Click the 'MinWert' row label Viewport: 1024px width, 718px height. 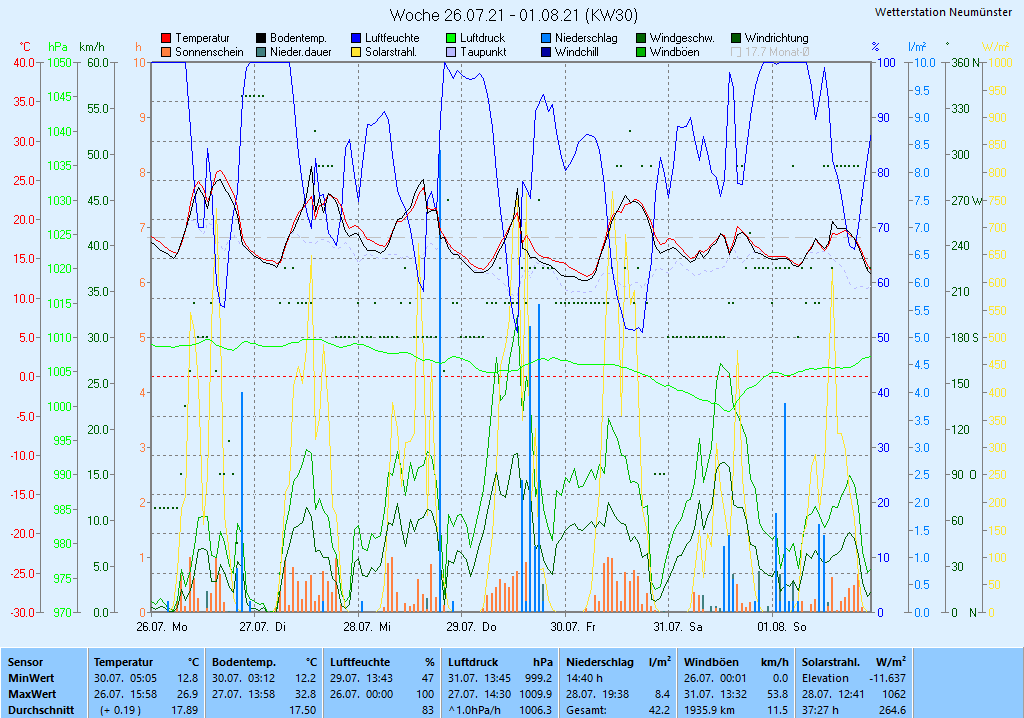[x=31, y=679]
